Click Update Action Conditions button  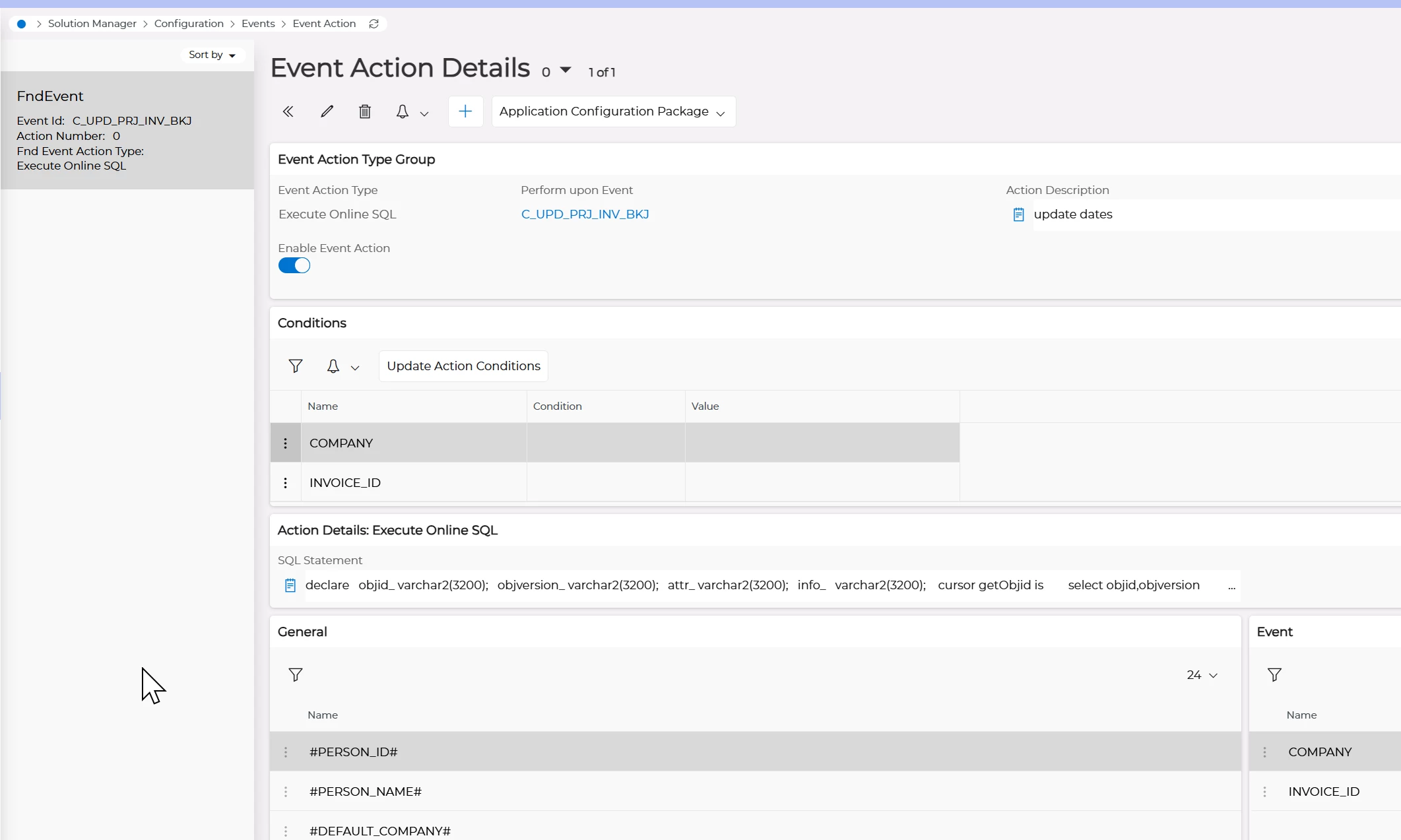(463, 366)
